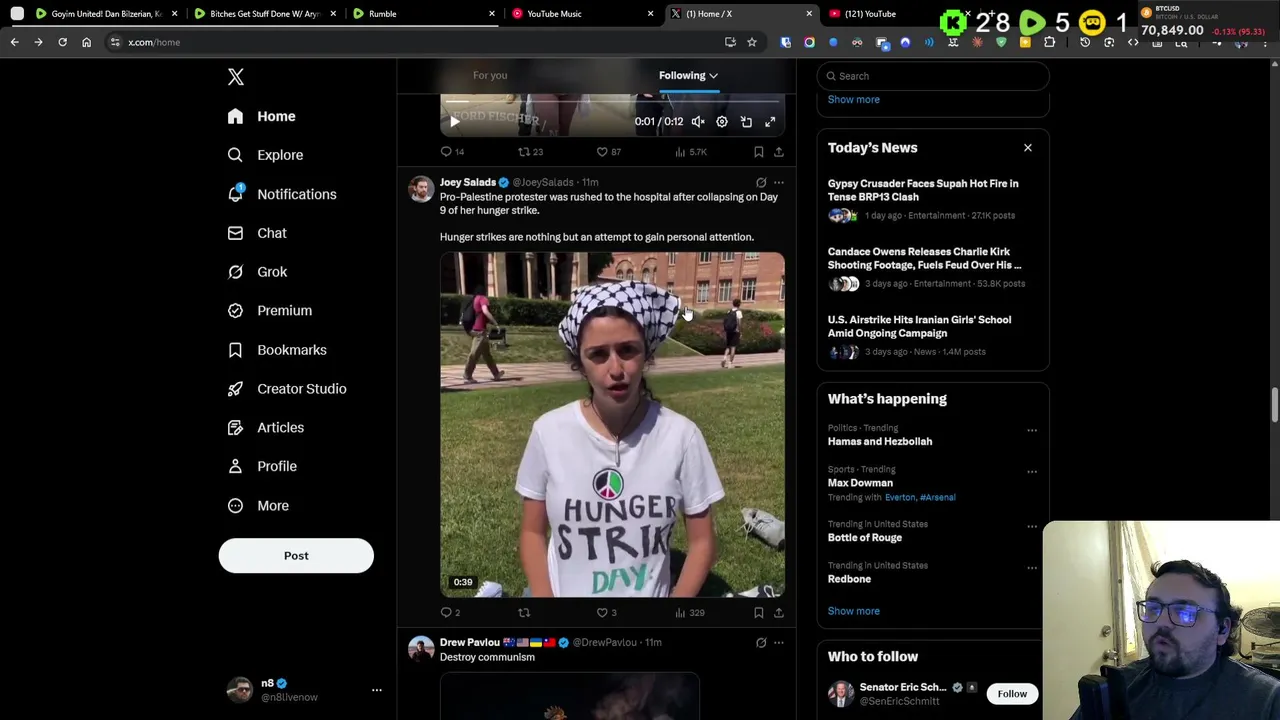Repost the post with 23 reposts
Viewport: 1280px width, 720px height.
[x=530, y=152]
